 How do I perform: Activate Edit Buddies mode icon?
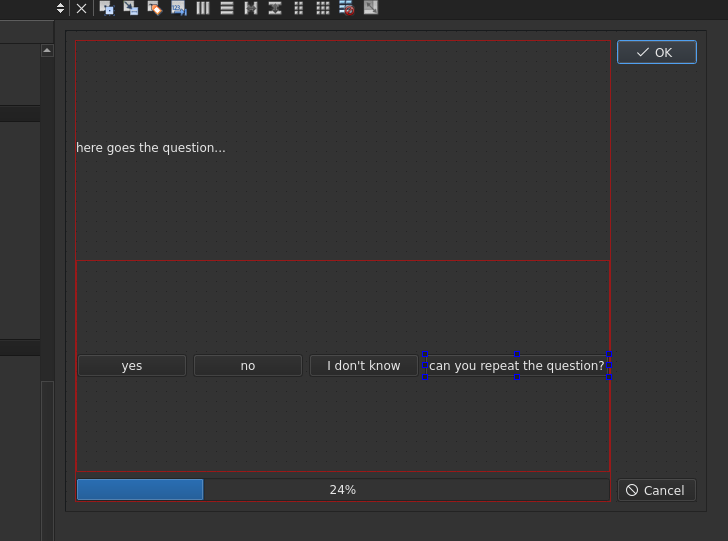click(155, 8)
